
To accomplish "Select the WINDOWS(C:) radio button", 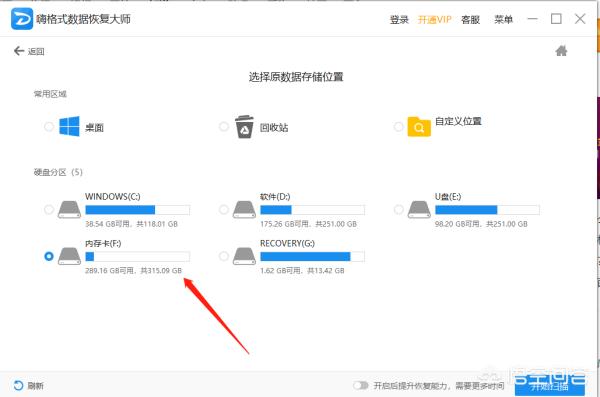I will (49, 209).
